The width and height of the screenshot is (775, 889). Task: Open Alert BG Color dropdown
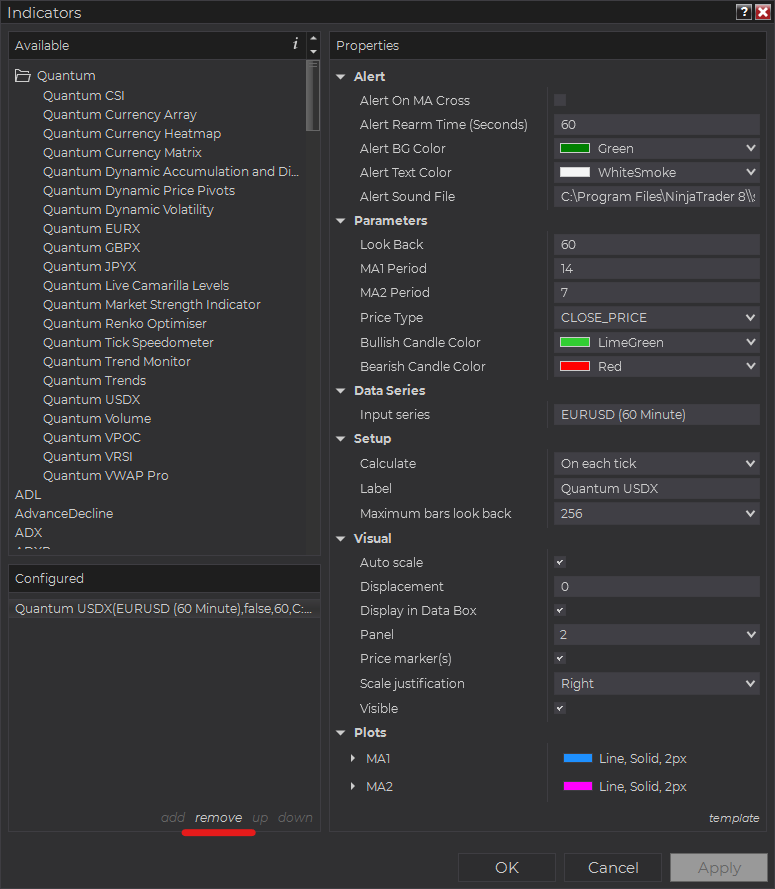click(x=657, y=149)
